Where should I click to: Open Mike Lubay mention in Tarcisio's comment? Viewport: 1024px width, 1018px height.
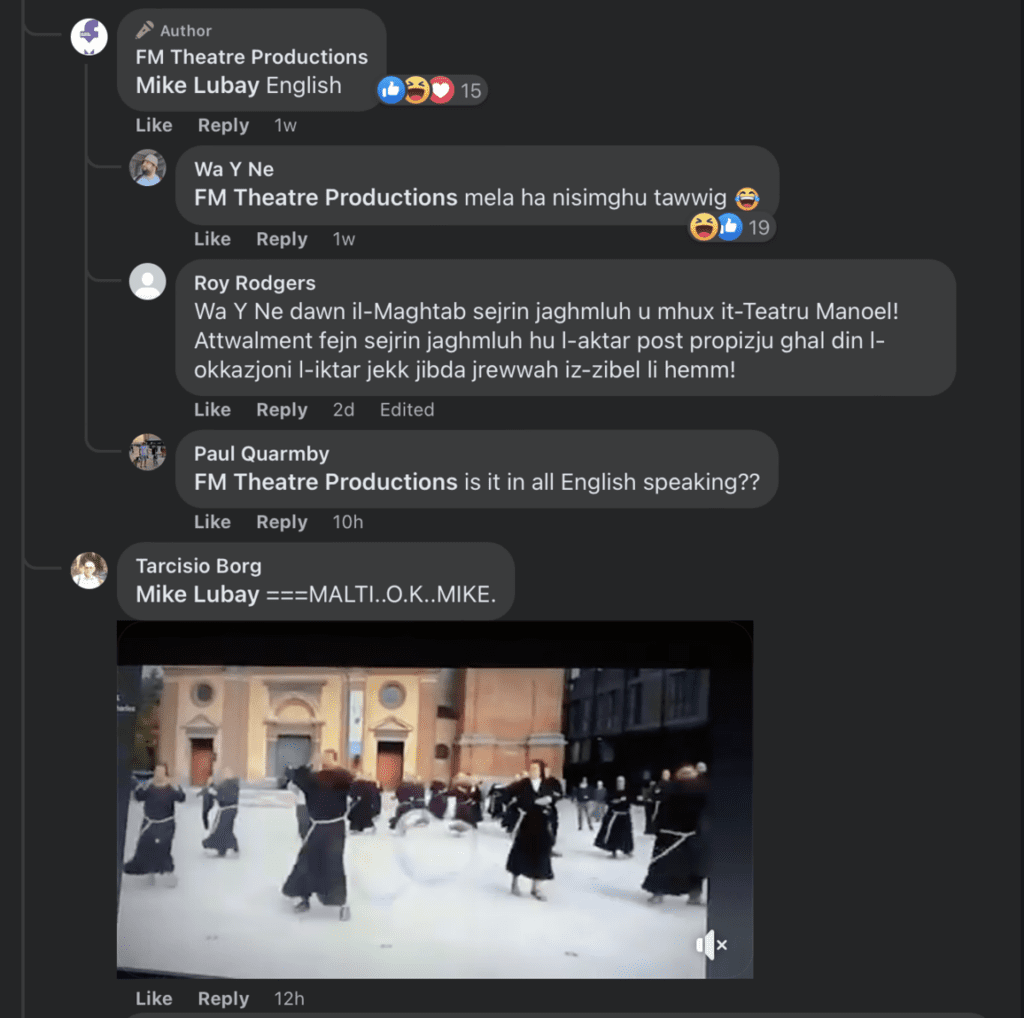coord(197,594)
